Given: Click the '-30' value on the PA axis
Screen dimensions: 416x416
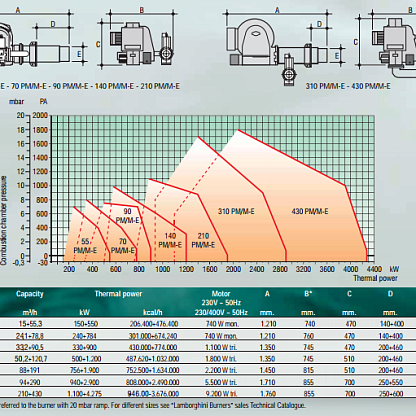Looking at the screenshot, I should click(43, 263).
